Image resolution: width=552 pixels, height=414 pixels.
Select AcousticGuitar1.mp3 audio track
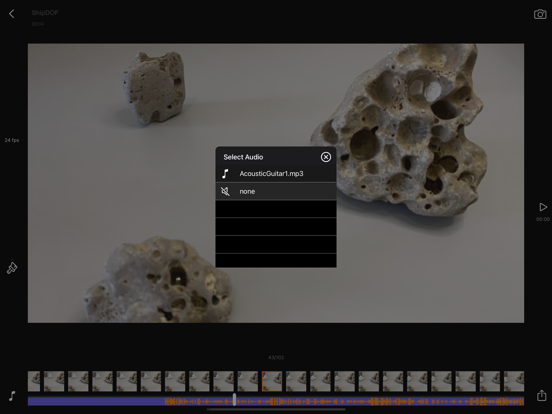tap(276, 174)
